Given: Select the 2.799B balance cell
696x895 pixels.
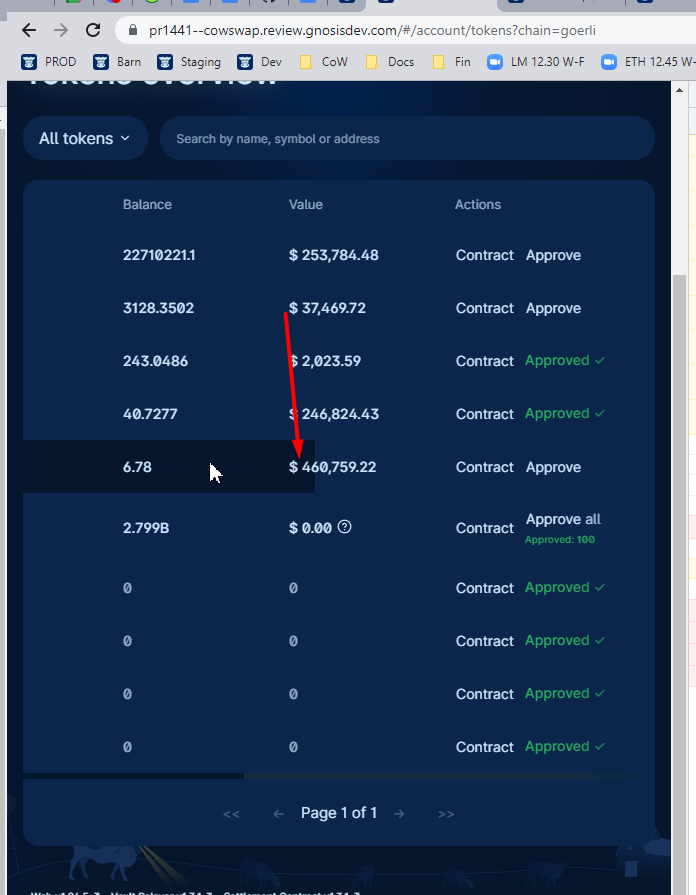Looking at the screenshot, I should pos(146,528).
